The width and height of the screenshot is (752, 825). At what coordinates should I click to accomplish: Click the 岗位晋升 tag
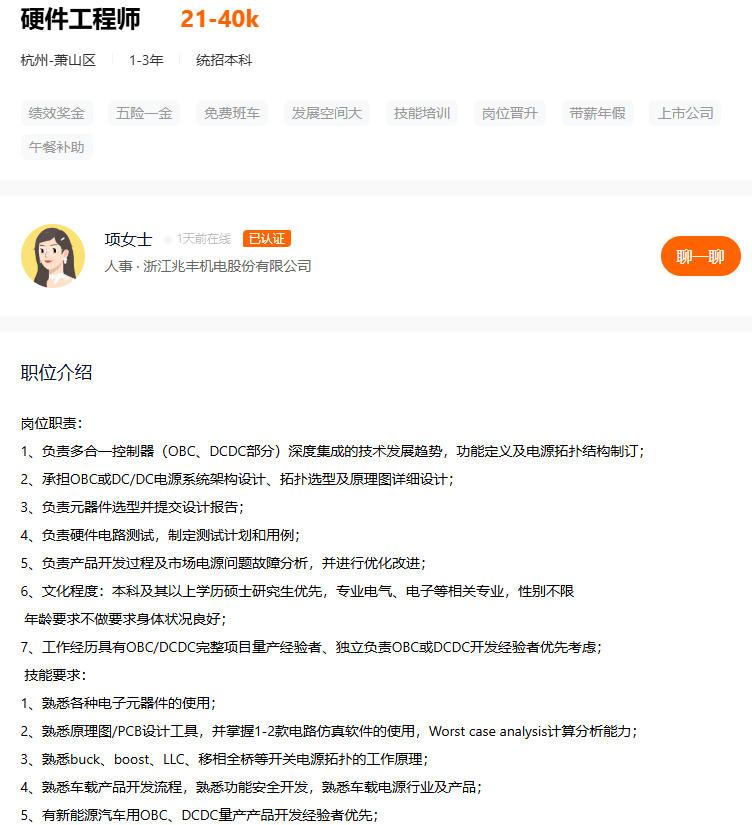tap(510, 113)
